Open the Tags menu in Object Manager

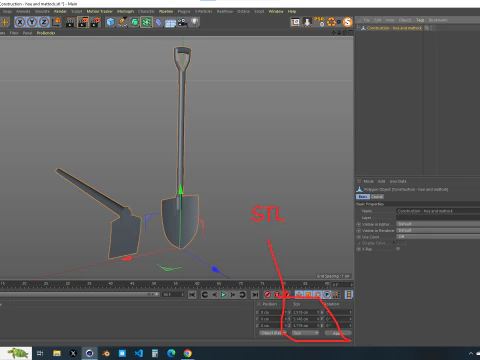point(420,20)
